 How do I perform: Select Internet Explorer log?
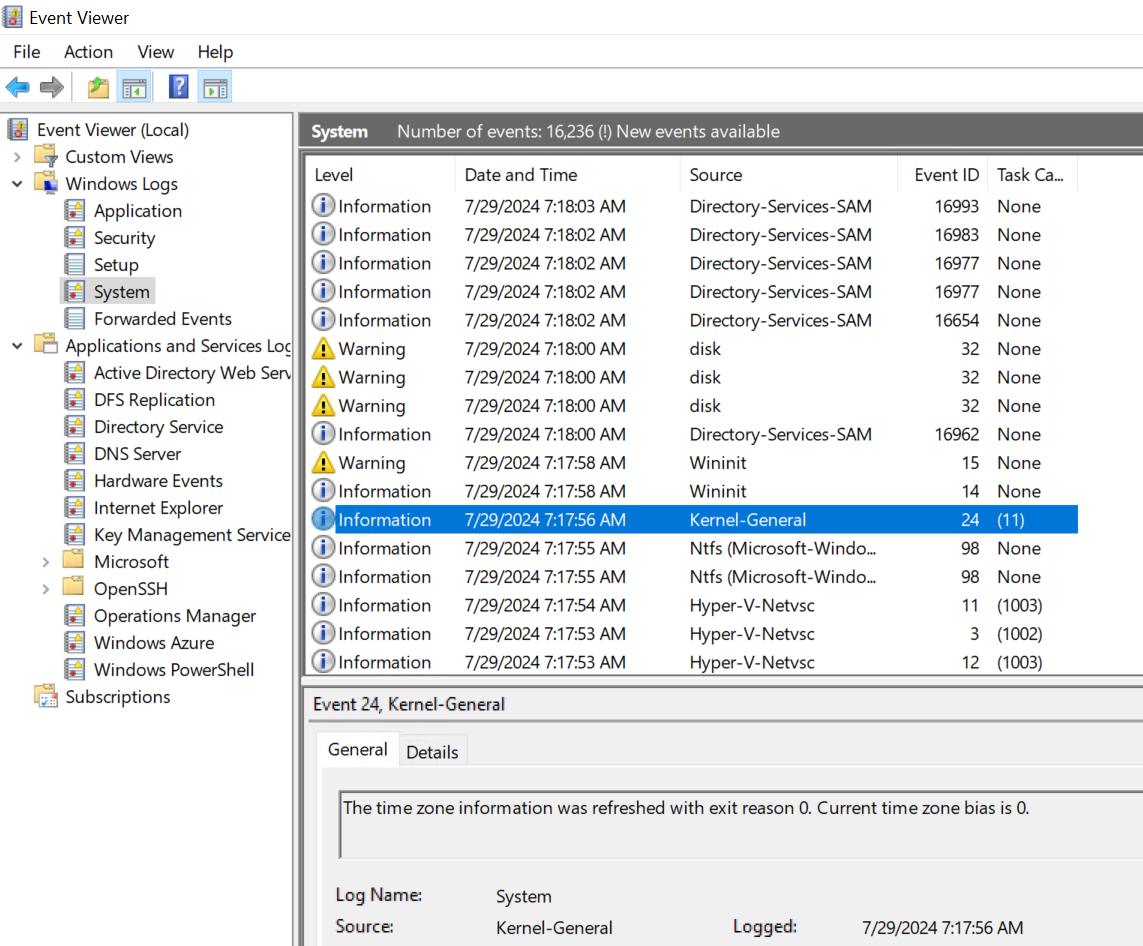point(158,507)
